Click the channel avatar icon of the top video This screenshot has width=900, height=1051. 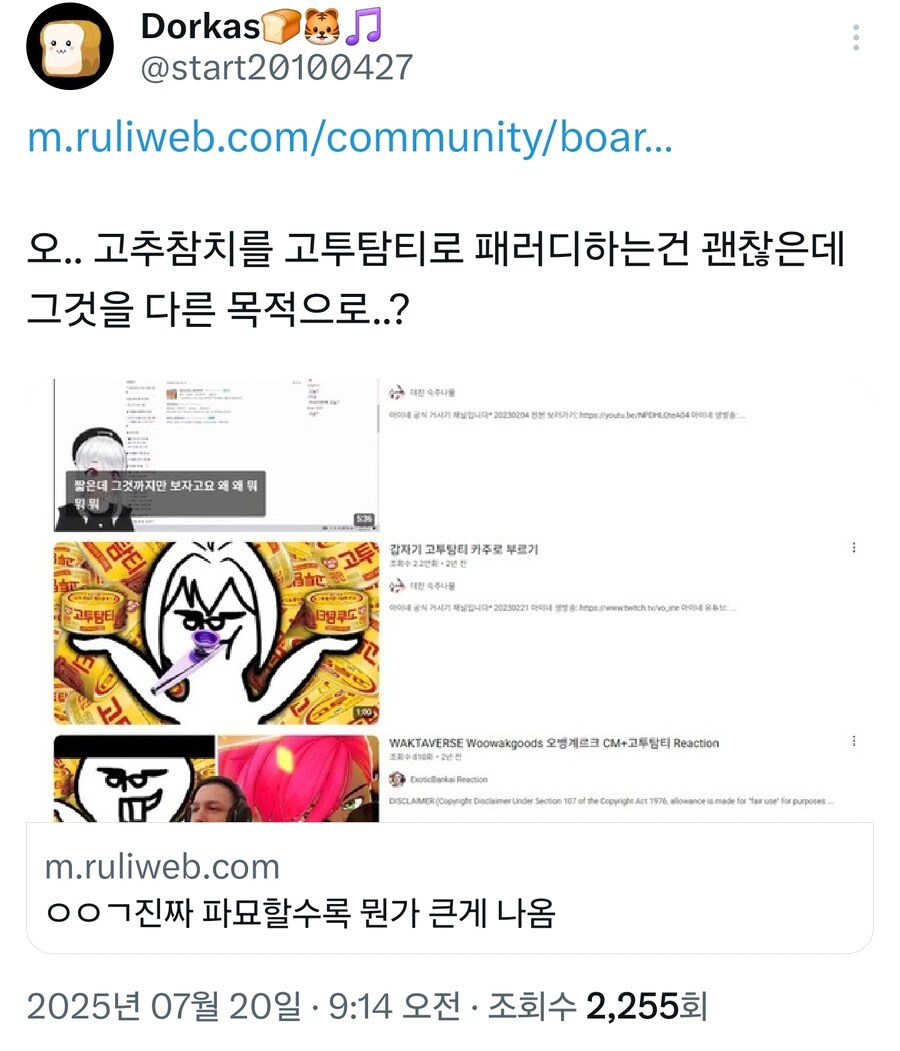397,392
